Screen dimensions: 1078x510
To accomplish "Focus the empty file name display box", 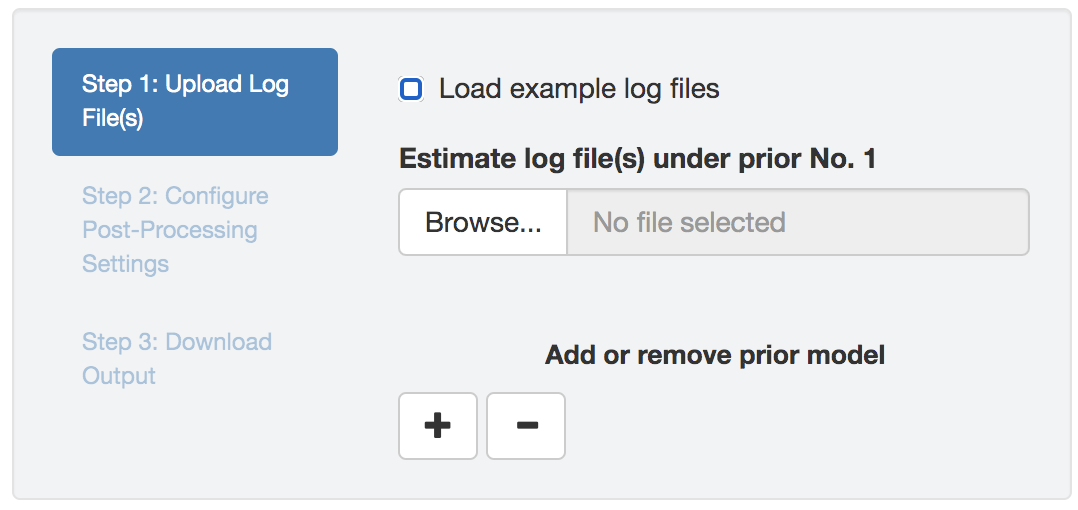I will [x=797, y=222].
